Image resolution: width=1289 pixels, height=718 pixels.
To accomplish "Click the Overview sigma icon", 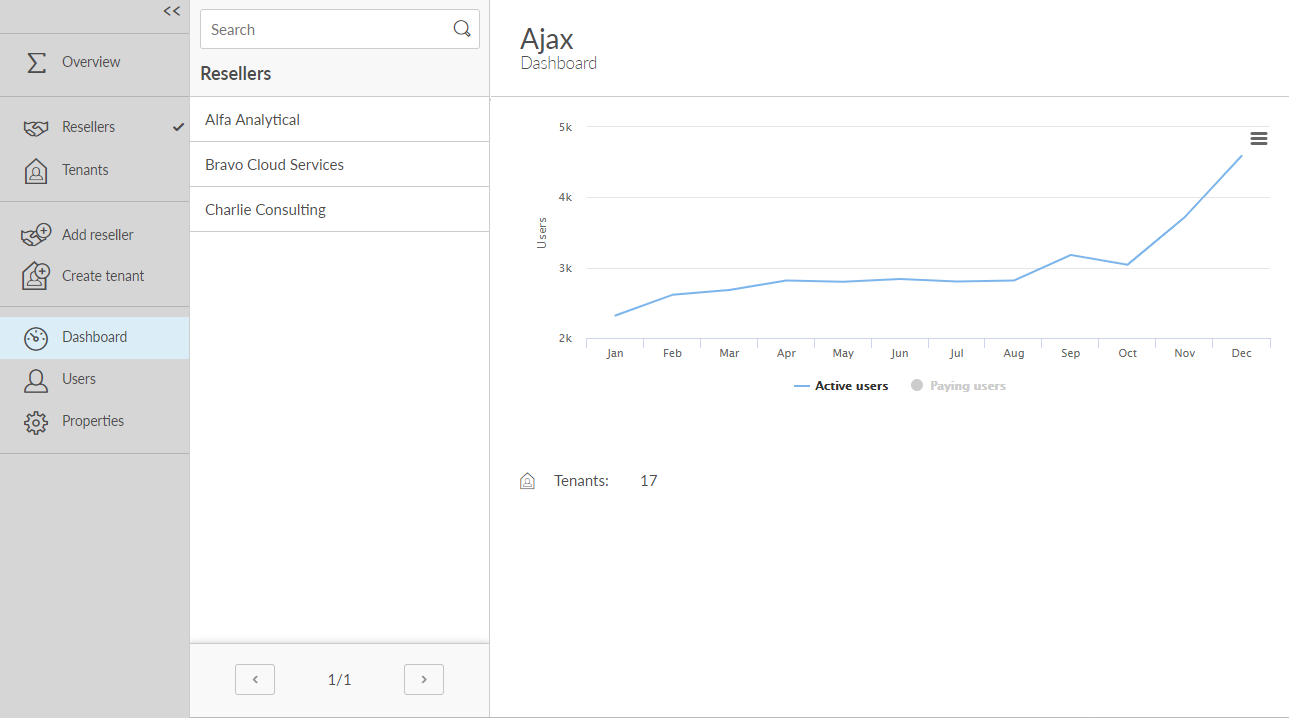I will point(36,62).
